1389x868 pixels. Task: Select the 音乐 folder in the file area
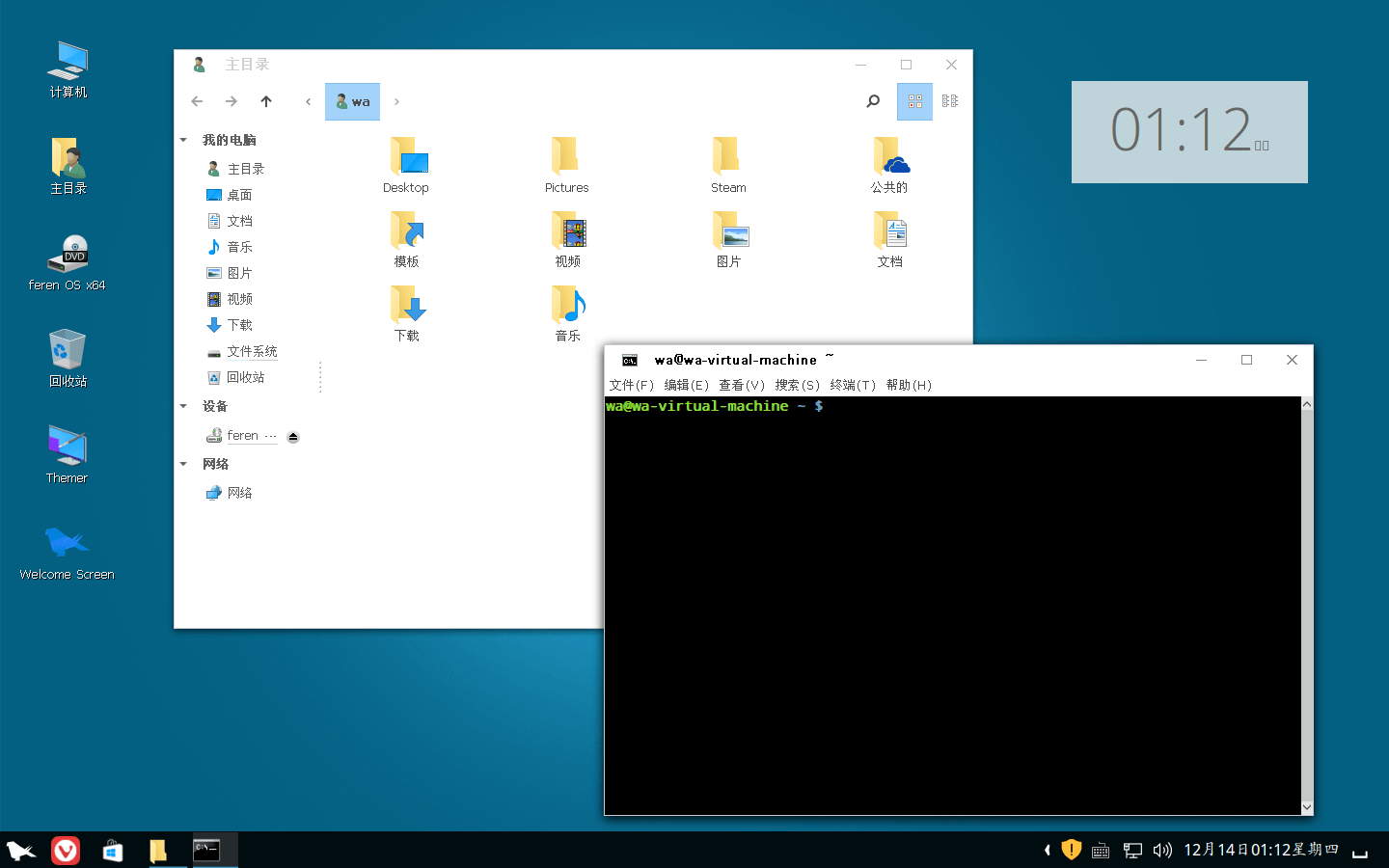(568, 313)
